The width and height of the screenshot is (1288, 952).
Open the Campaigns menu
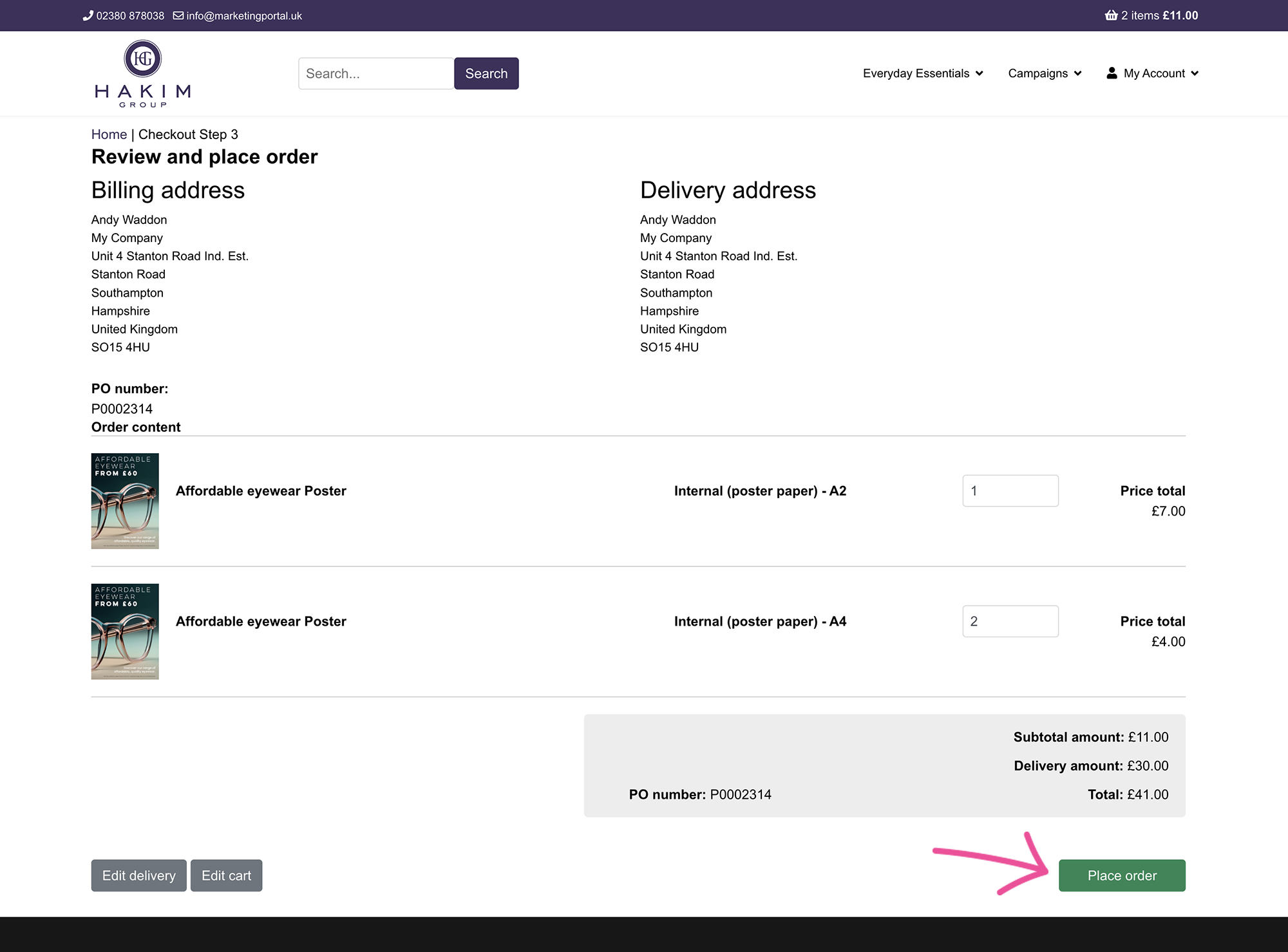pos(1045,73)
